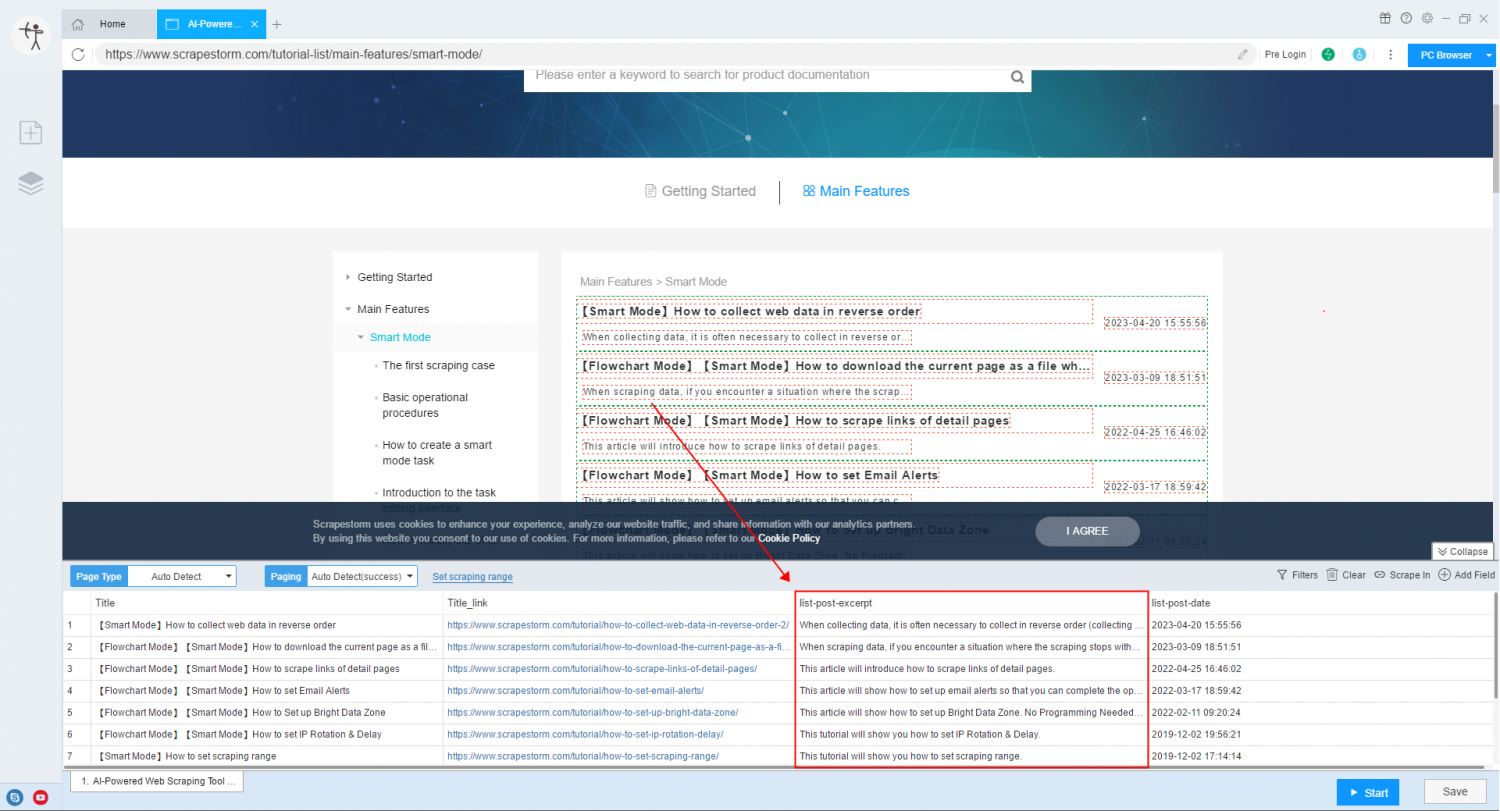Open article 'How to collect web data in reverse order'
Image resolution: width=1500 pixels, height=811 pixels.
click(x=750, y=312)
